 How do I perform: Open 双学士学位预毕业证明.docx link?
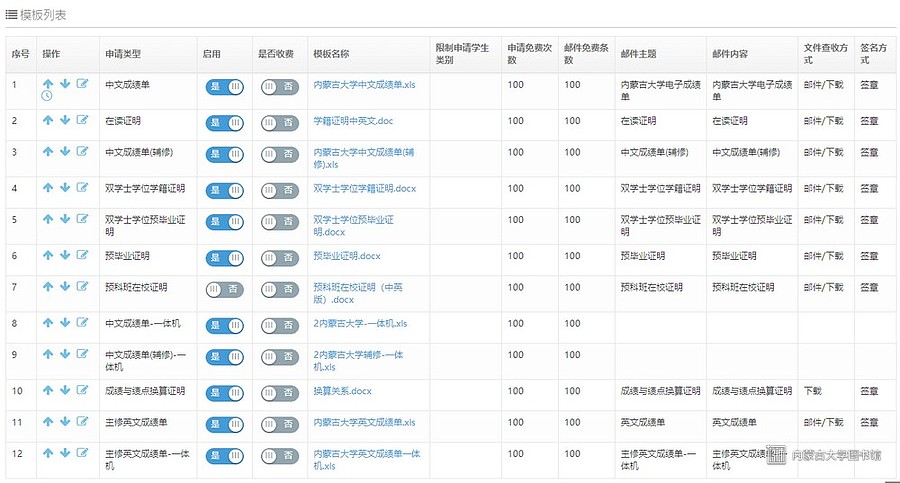point(353,226)
